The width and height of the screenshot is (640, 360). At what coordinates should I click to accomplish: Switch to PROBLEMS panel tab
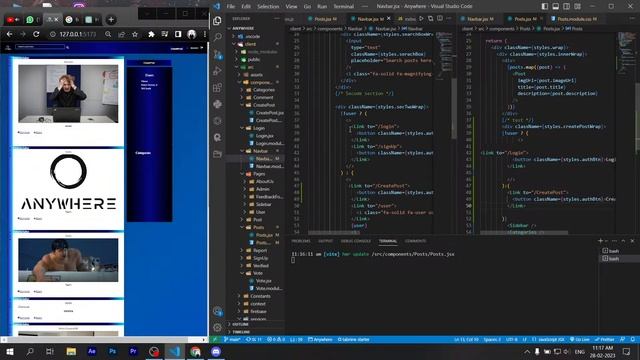[x=301, y=241]
